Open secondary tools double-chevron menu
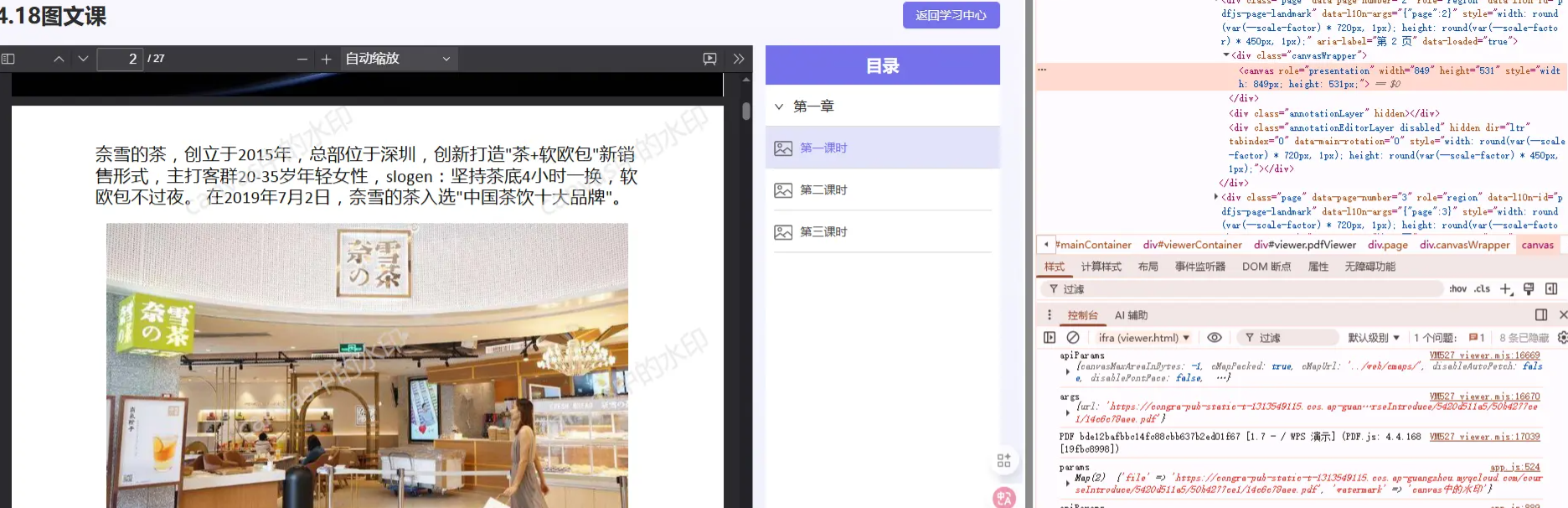This screenshot has width=1568, height=508. click(739, 59)
